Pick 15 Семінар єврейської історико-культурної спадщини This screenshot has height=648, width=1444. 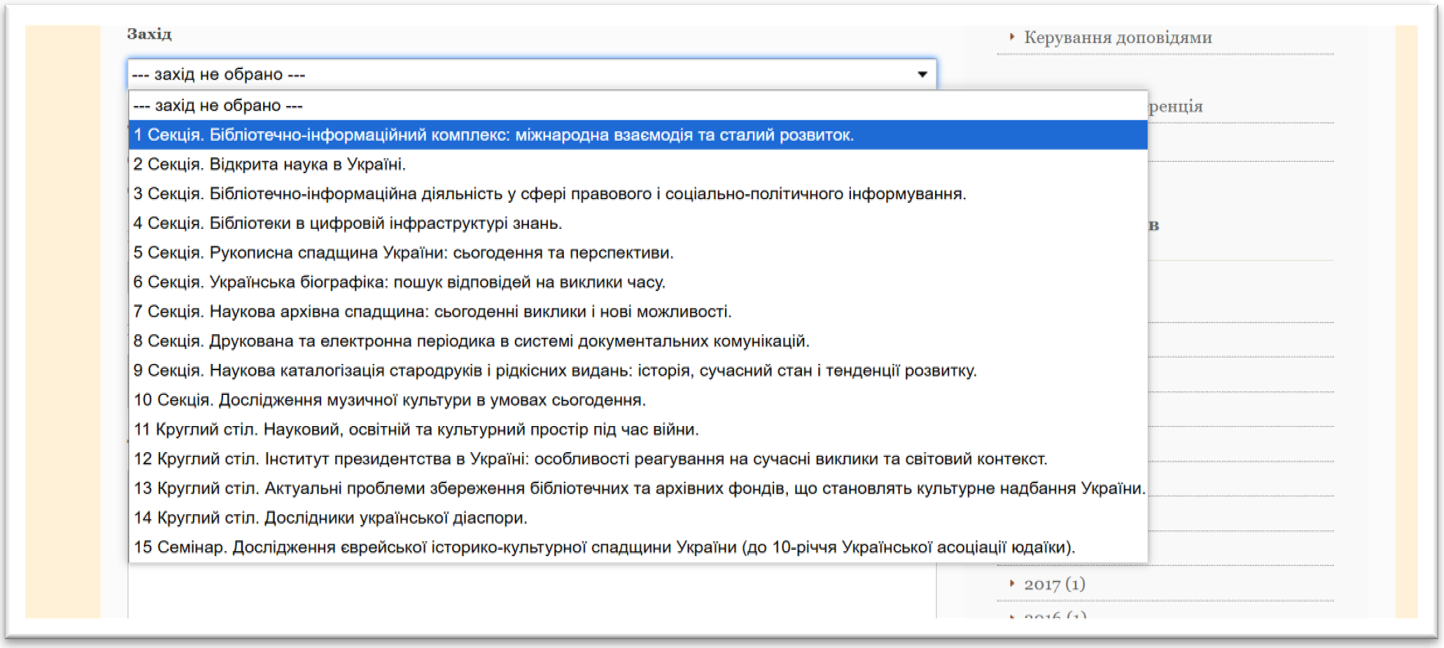[604, 548]
